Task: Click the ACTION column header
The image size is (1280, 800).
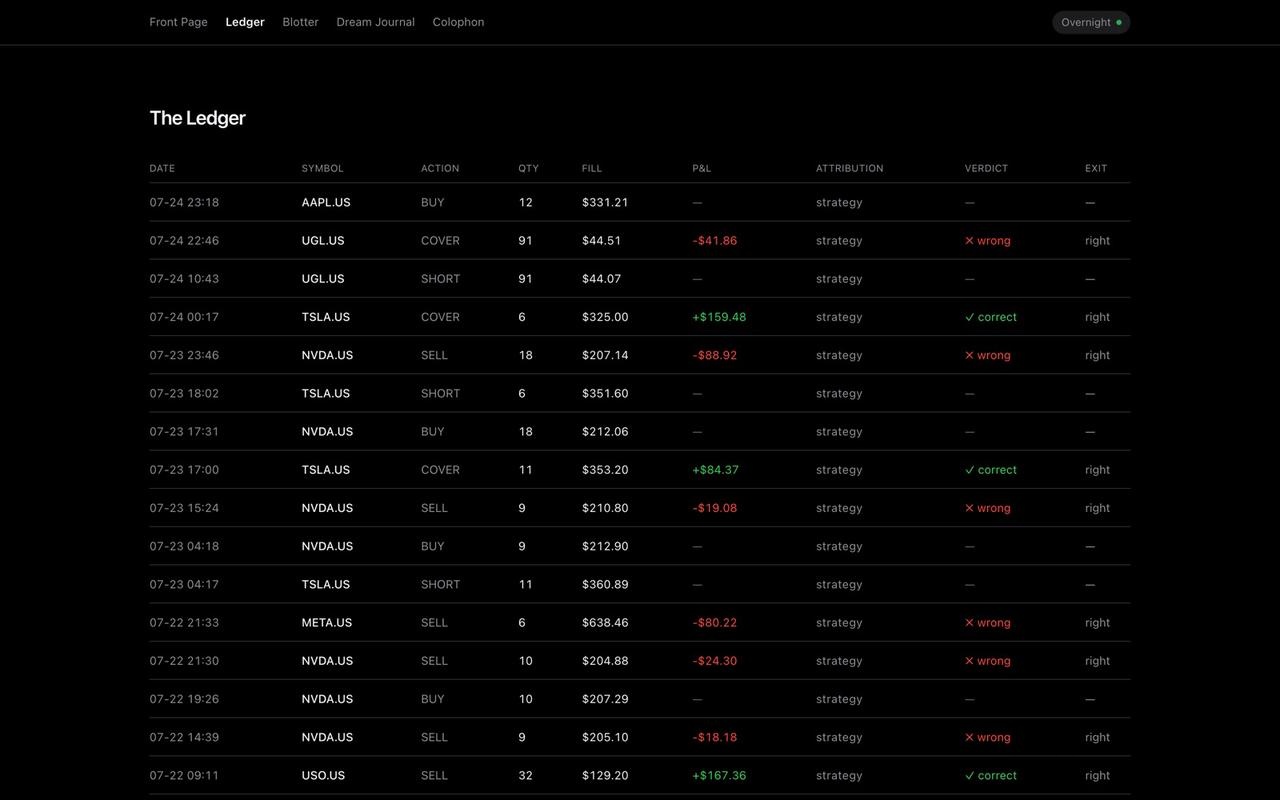Action: tap(440, 168)
